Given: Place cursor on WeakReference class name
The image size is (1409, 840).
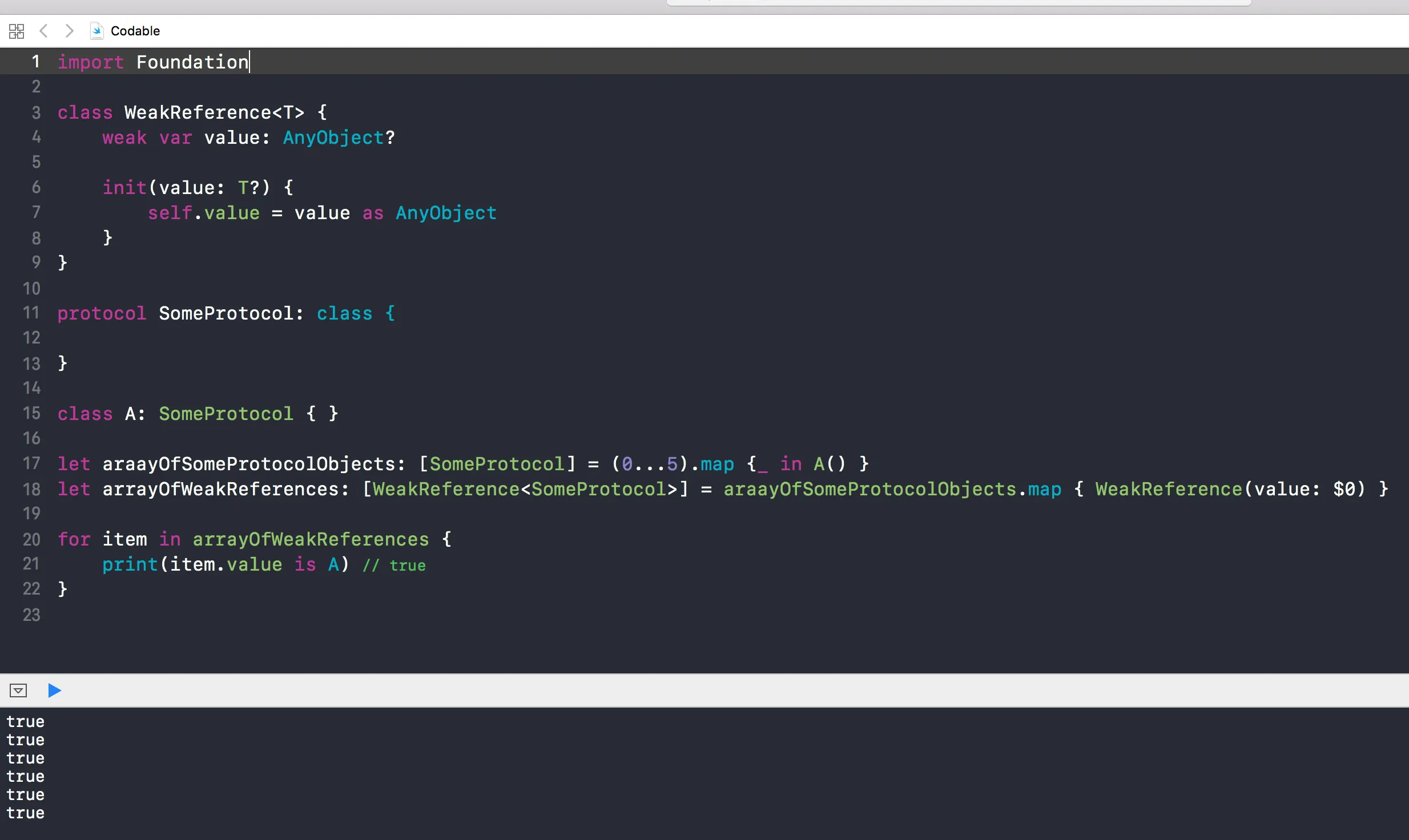Looking at the screenshot, I should click(198, 112).
